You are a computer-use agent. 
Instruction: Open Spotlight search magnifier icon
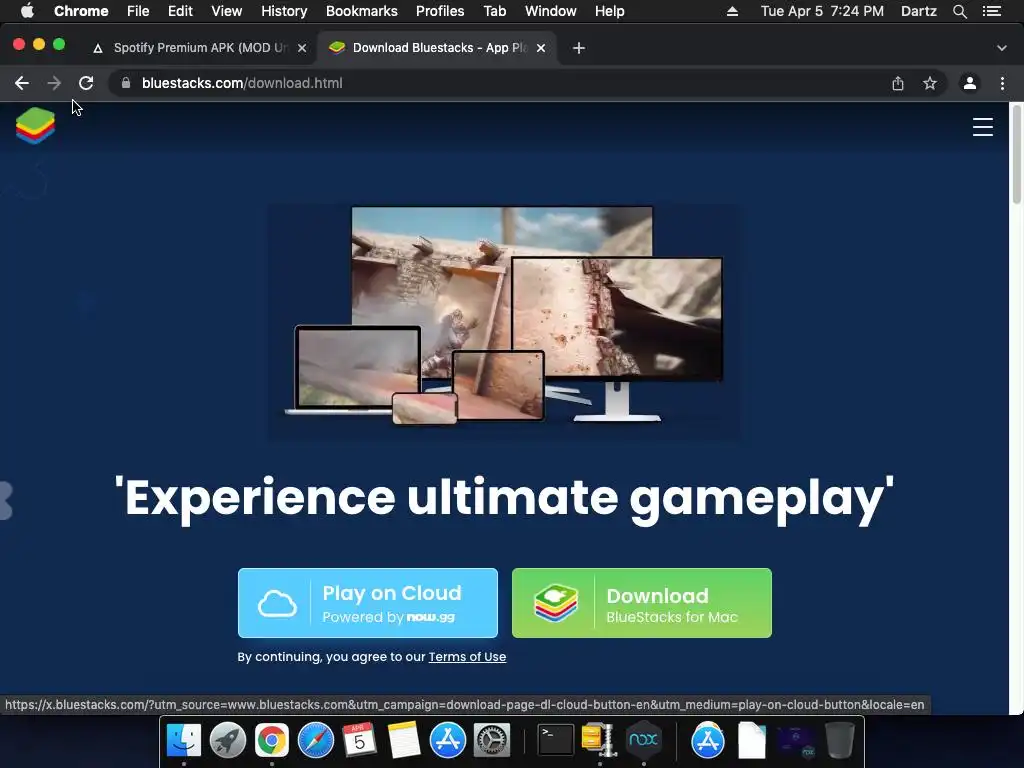[x=959, y=11]
